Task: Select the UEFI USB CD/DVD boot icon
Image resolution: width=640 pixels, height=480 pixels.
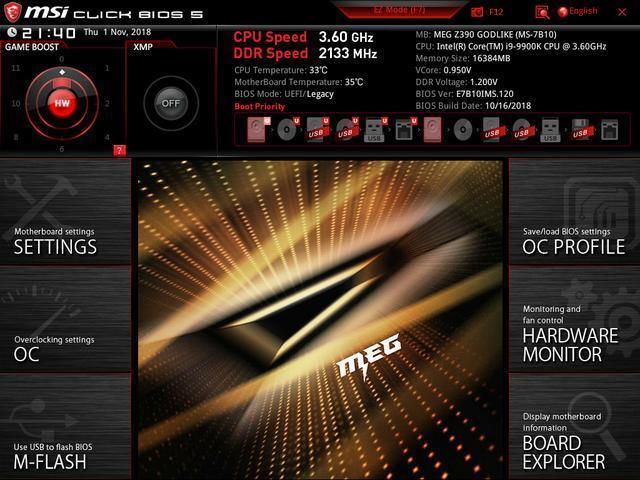Action: coord(347,129)
